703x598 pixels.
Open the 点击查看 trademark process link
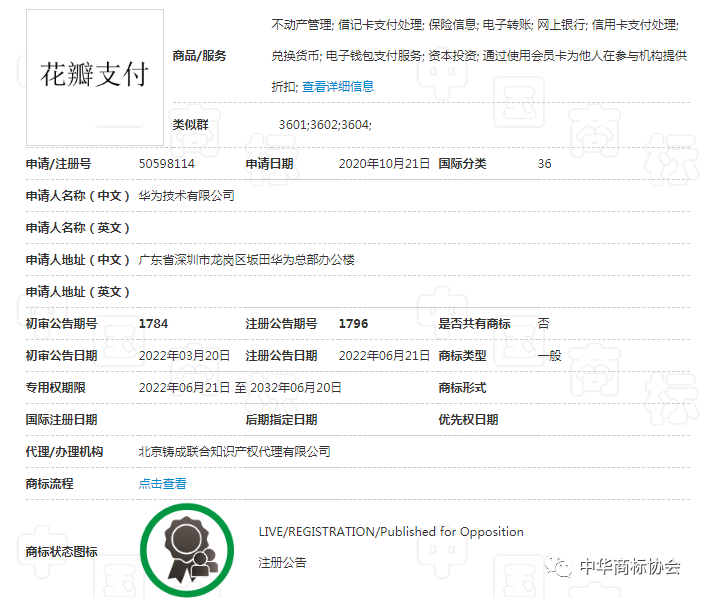(162, 483)
